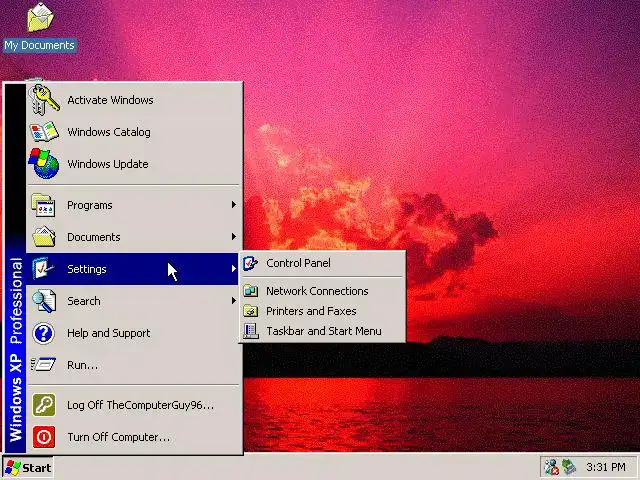Click the Start button on taskbar
This screenshot has width=640, height=480.
coord(28,468)
